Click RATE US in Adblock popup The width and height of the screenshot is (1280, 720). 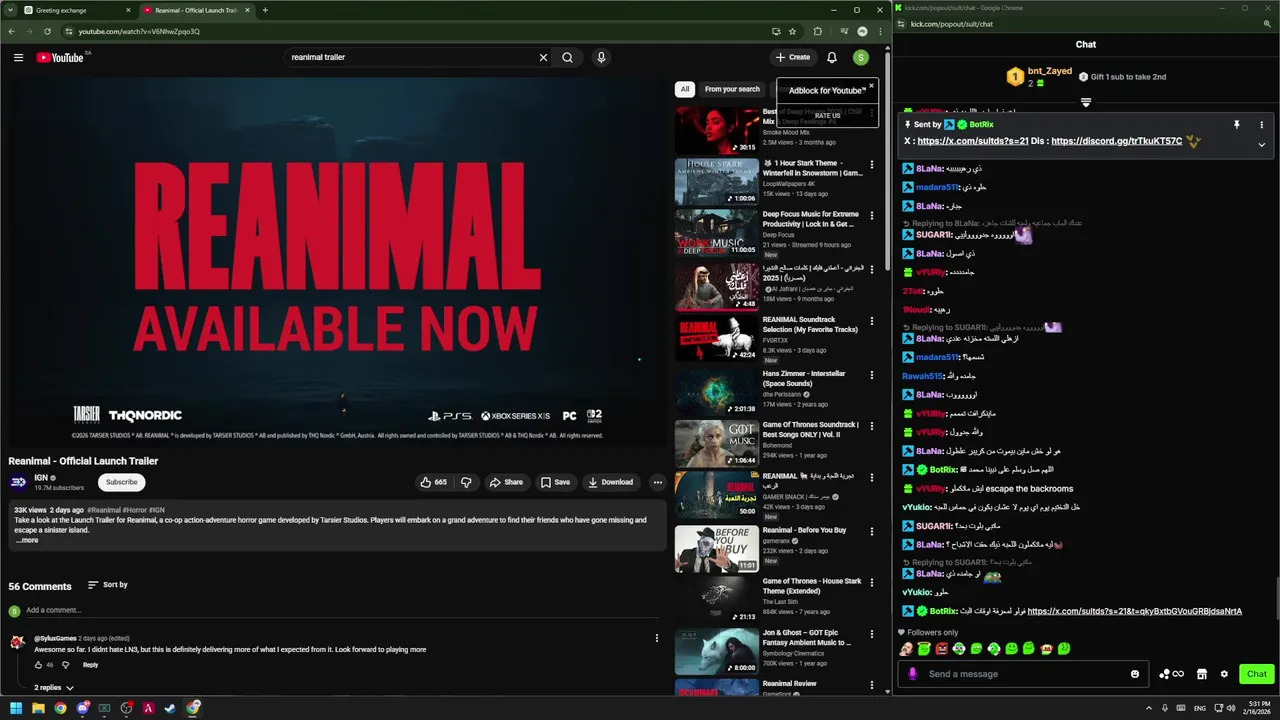(x=827, y=116)
